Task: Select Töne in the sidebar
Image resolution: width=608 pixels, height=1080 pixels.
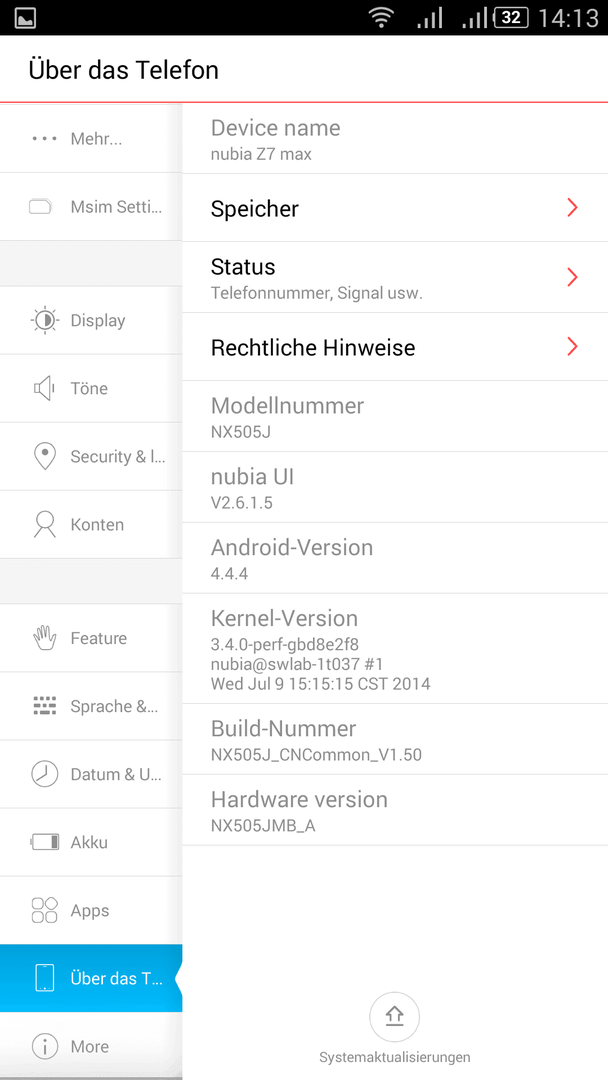Action: coord(91,388)
